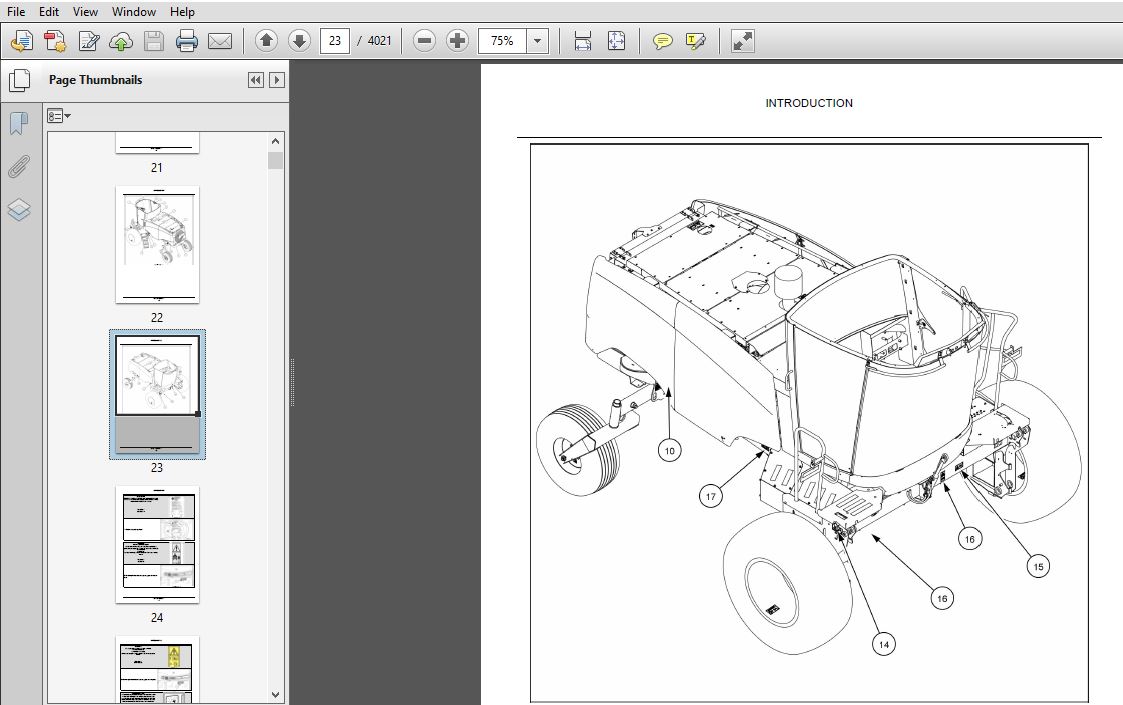Click the Edit/Sign document icon
The image size is (1123, 705).
tap(88, 41)
